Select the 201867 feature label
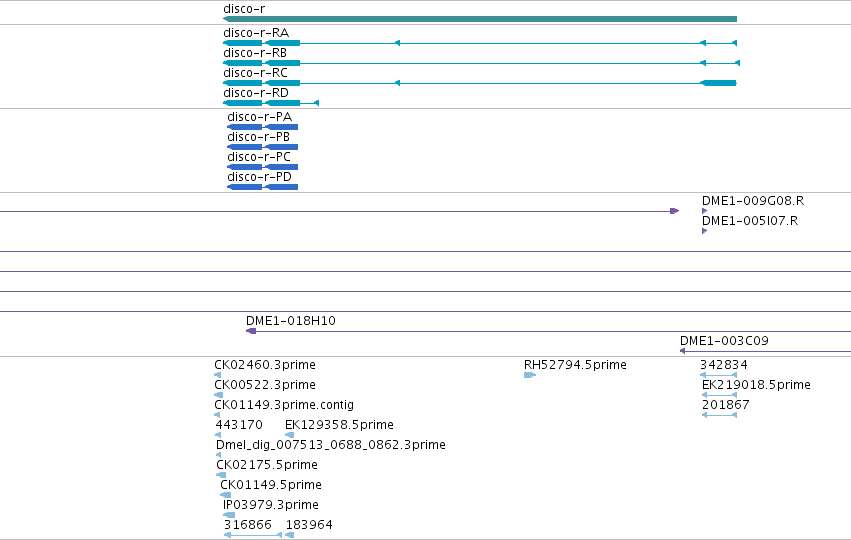Viewport: 851px width, 540px height. pyautogui.click(x=726, y=405)
